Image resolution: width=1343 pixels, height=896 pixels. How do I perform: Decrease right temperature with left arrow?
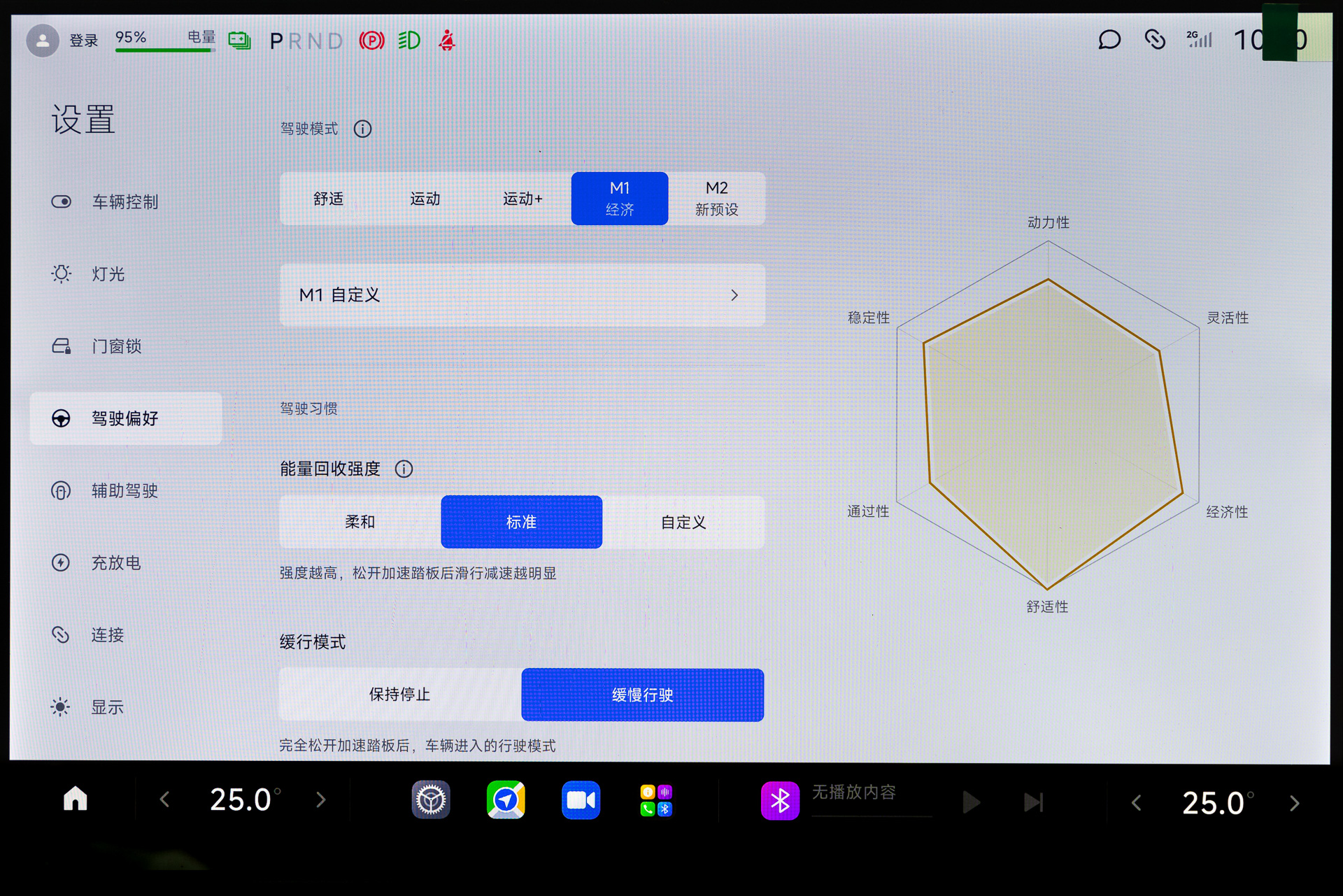click(1137, 802)
